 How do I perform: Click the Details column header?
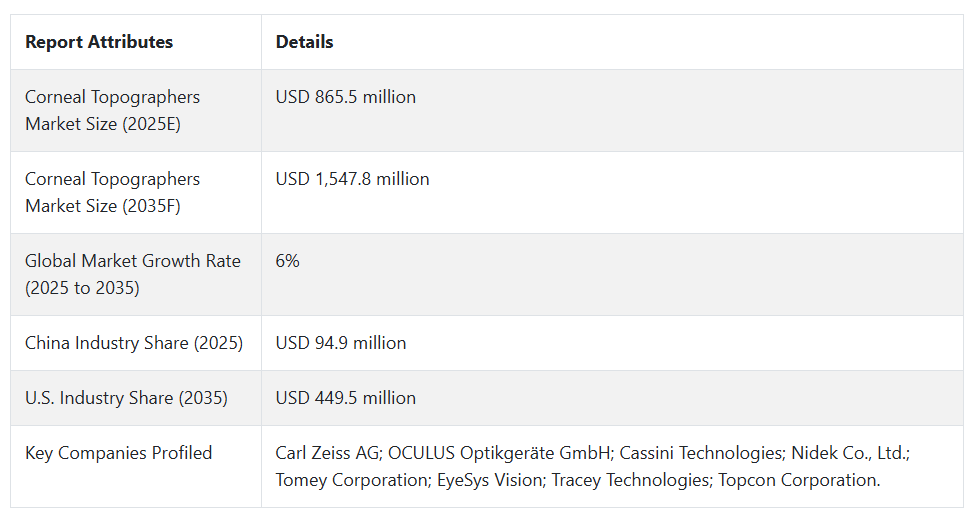304,42
